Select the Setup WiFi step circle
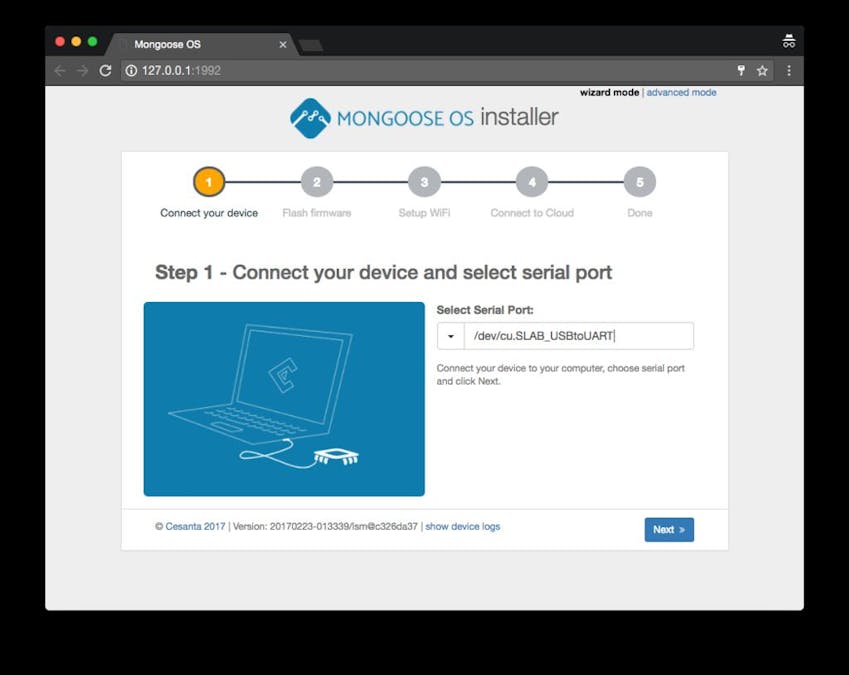 [423, 183]
